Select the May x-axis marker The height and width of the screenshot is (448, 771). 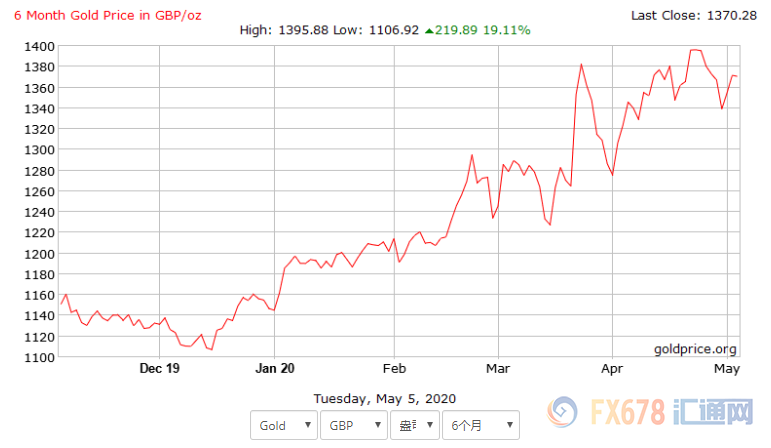coord(727,368)
